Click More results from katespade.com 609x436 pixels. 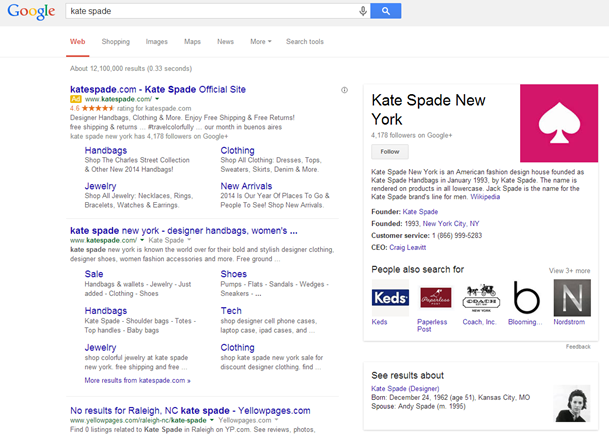tap(137, 381)
